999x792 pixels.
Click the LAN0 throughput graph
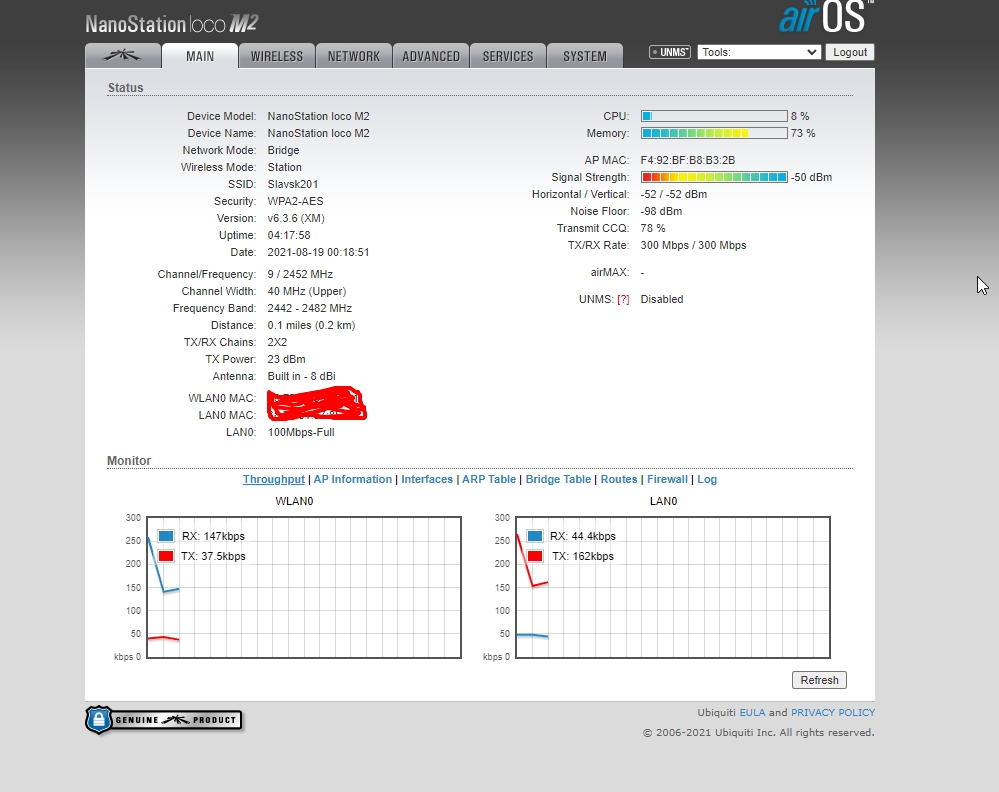point(673,587)
